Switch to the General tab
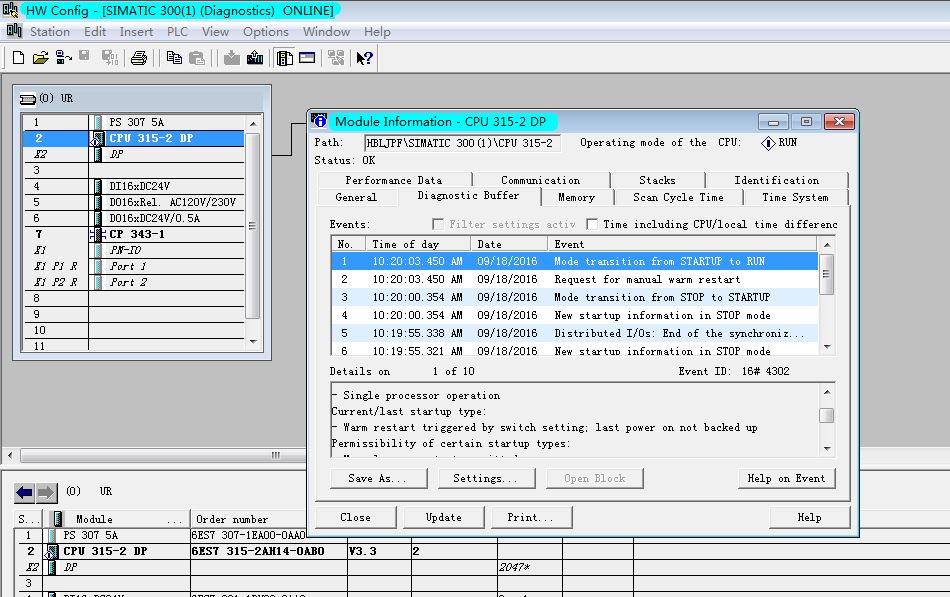The image size is (950, 597). pos(356,197)
